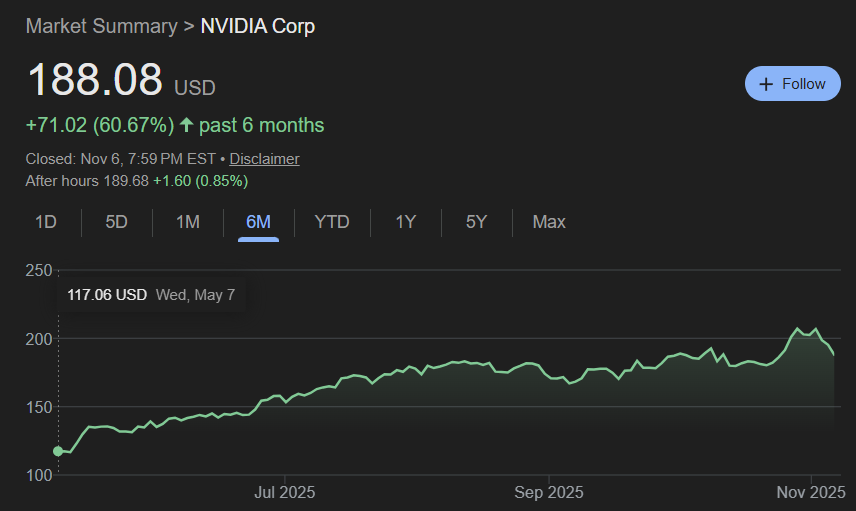Switch to the 1Y chart view
This screenshot has height=511, width=856.
[405, 222]
